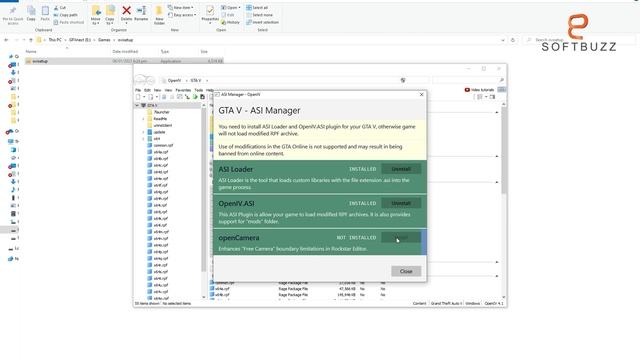This screenshot has width=640, height=360.
Task: Uninstall the OpenIV.ASI plugin
Action: (x=401, y=203)
